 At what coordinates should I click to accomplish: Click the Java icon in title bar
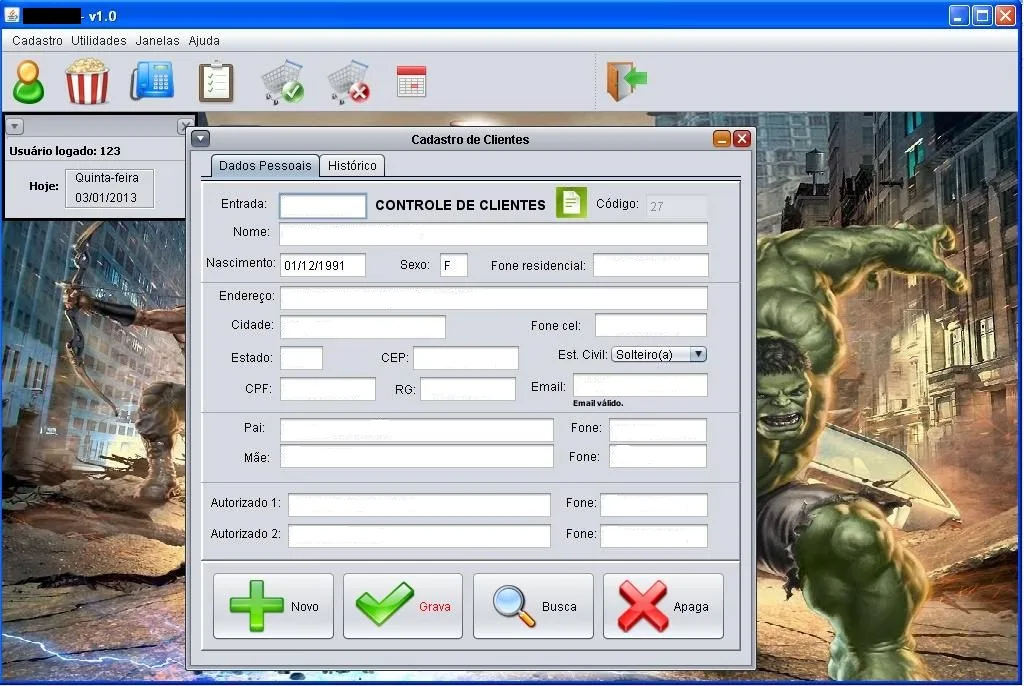tap(12, 14)
